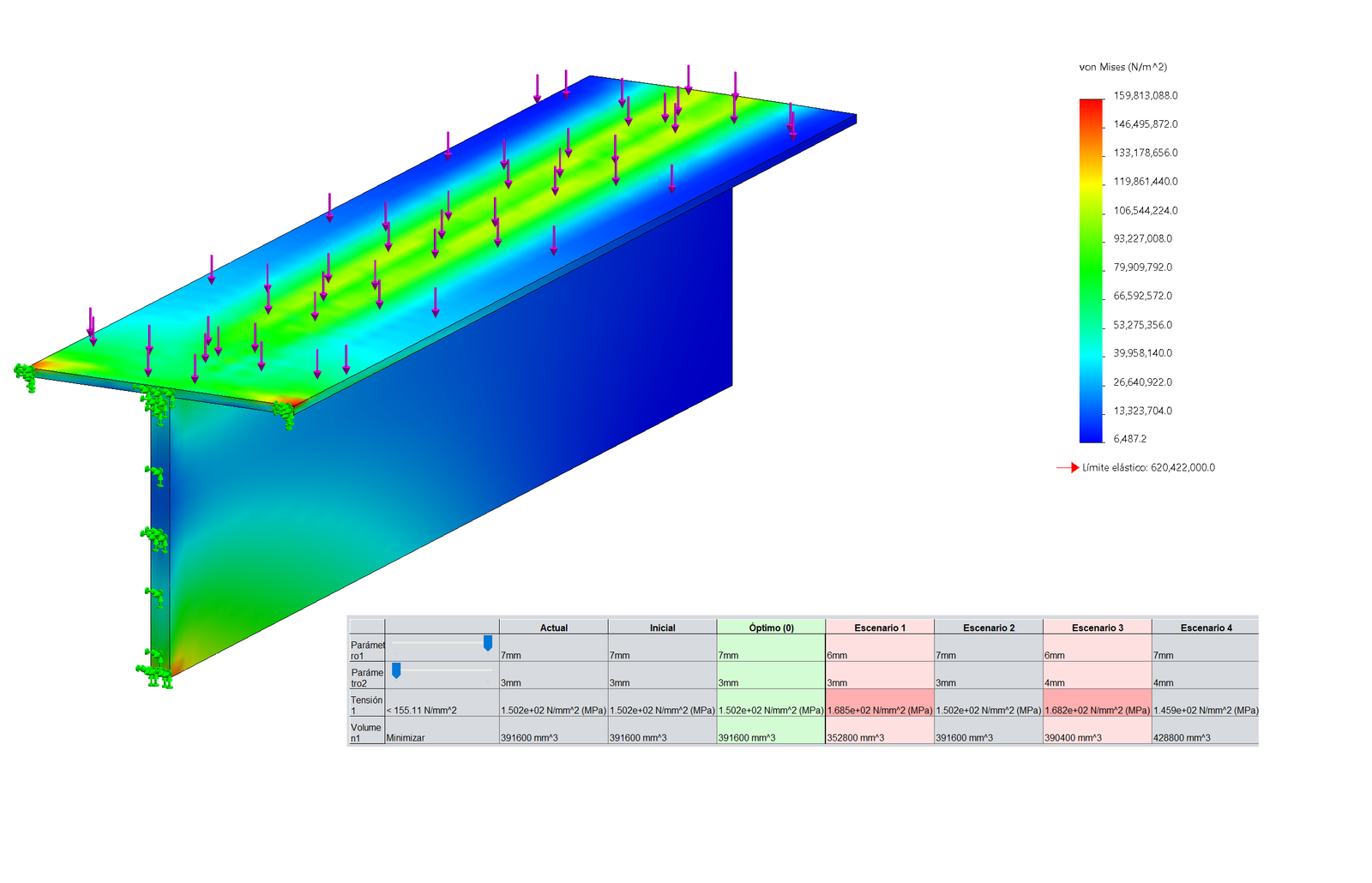Click the von Mises (N/m^2) legend title
This screenshot has width=1372, height=883.
pyautogui.click(x=1122, y=67)
